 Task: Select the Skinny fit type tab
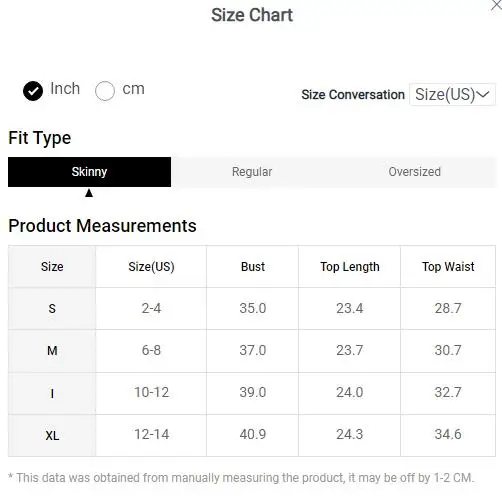[89, 172]
